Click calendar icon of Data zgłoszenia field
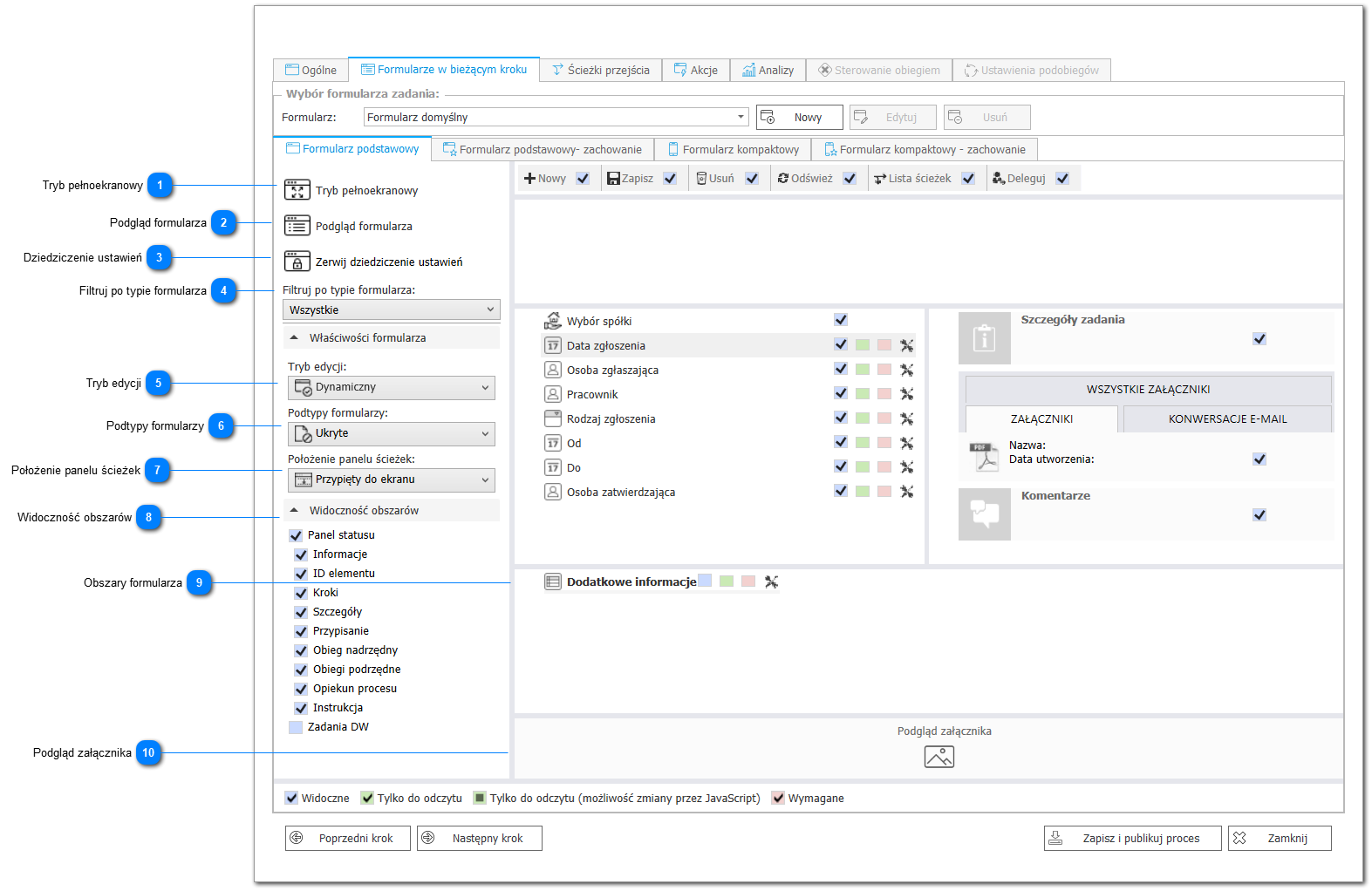Viewport: 1372px width, 891px height. point(553,345)
